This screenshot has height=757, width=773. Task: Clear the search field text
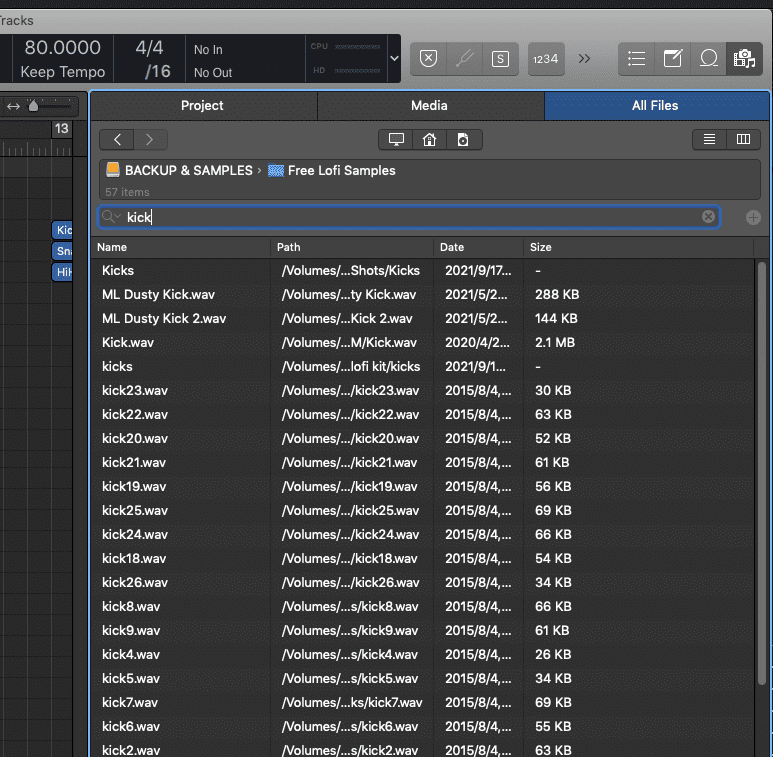tap(708, 216)
